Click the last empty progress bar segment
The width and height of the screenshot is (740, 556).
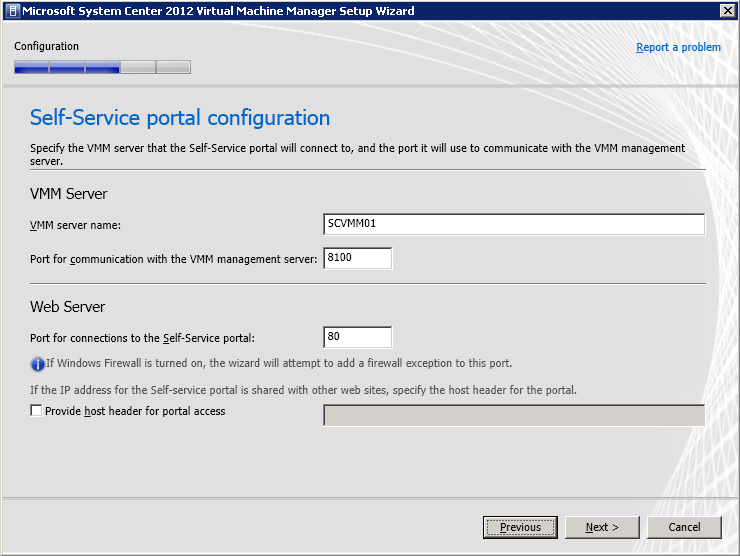(173, 68)
